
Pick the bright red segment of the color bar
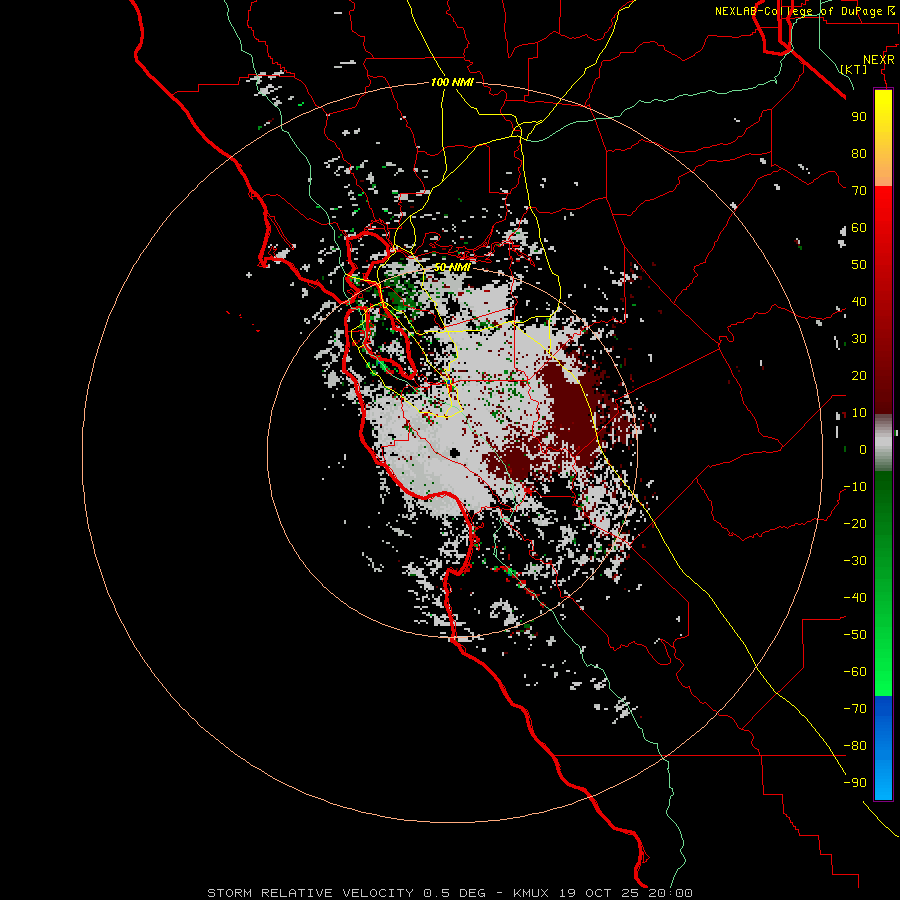[x=883, y=210]
